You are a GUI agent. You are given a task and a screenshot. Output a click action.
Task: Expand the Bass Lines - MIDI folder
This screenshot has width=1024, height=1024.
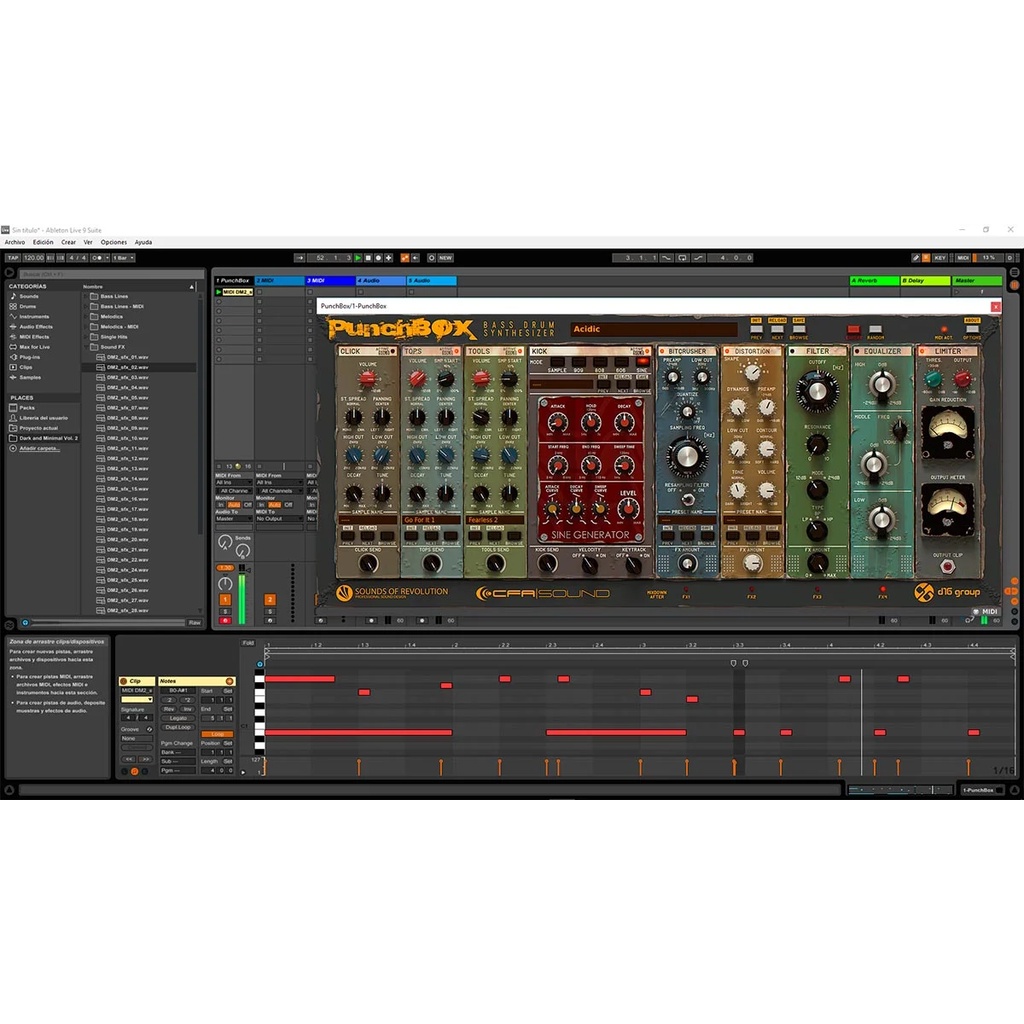coord(86,306)
